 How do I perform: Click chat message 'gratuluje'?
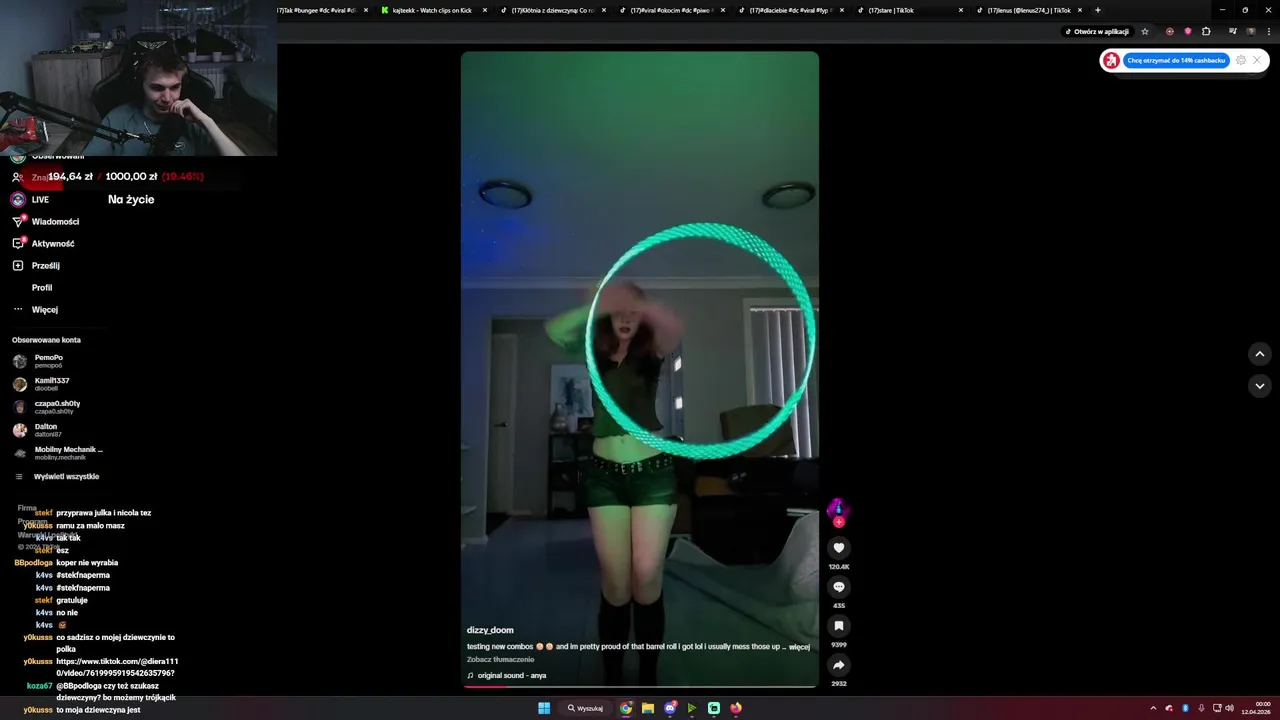point(72,600)
